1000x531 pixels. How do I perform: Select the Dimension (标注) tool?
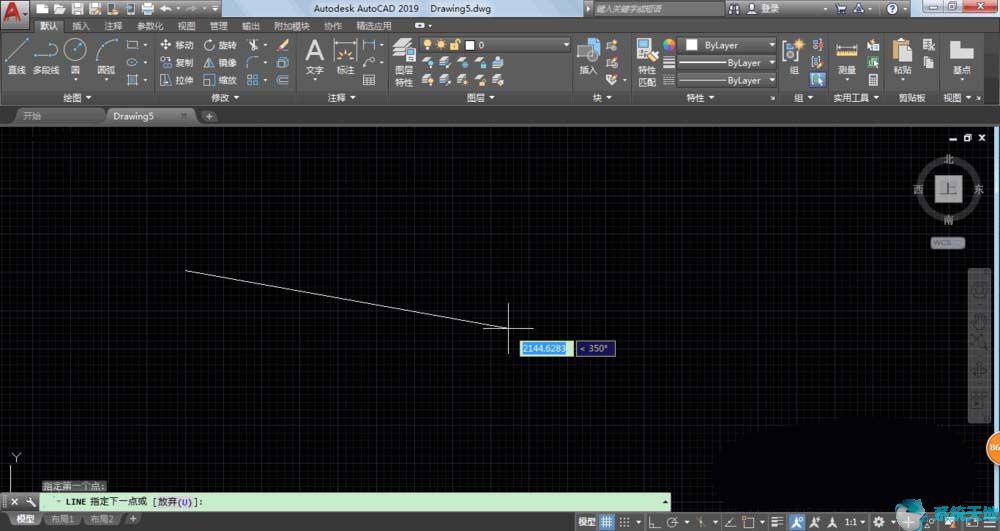[x=345, y=56]
